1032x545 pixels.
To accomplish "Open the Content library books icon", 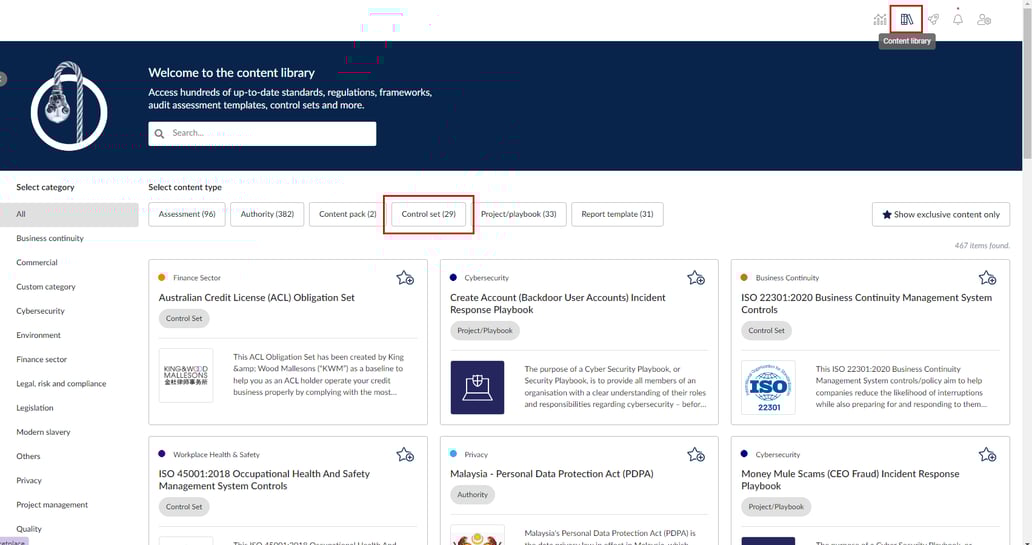I will click(x=906, y=19).
